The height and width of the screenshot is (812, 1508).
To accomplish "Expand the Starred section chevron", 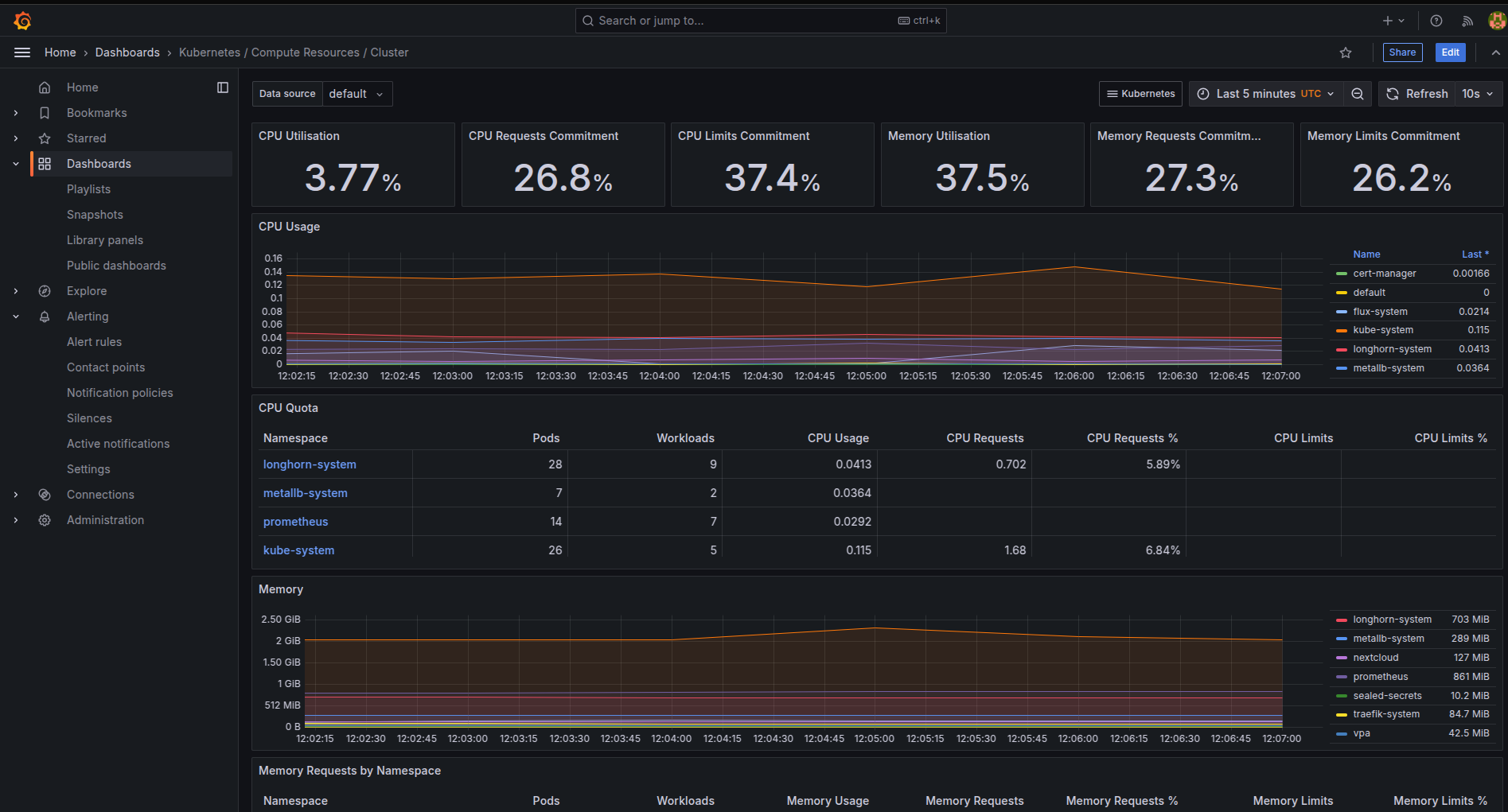I will pos(16,138).
